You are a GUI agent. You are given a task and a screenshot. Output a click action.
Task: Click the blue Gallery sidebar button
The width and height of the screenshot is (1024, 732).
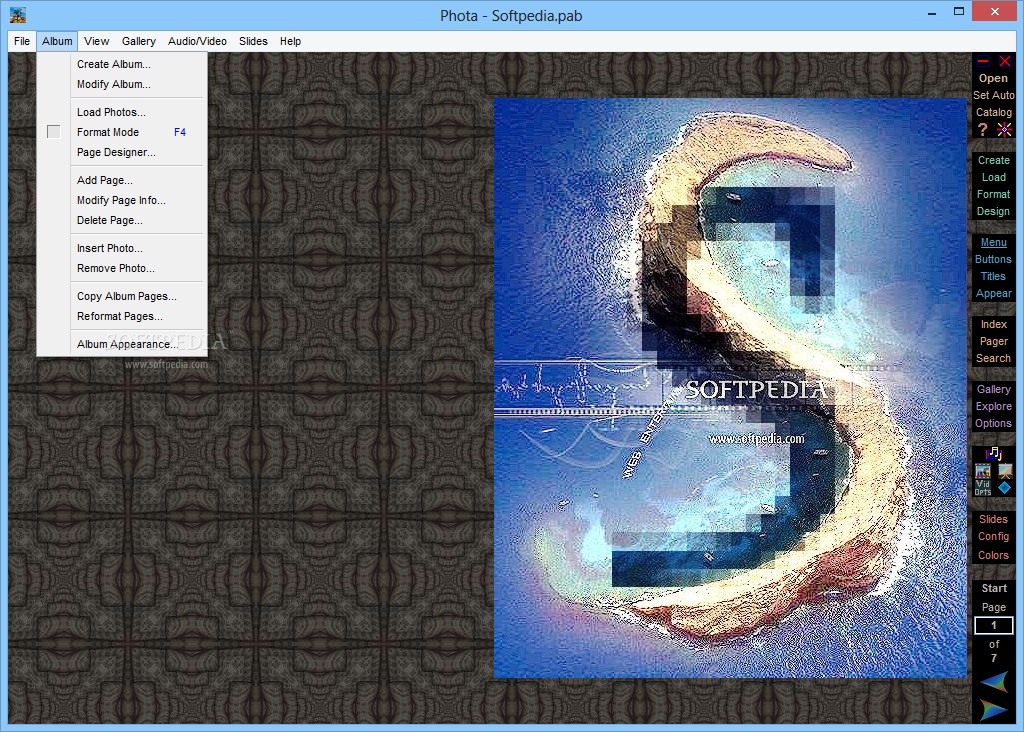(x=993, y=389)
